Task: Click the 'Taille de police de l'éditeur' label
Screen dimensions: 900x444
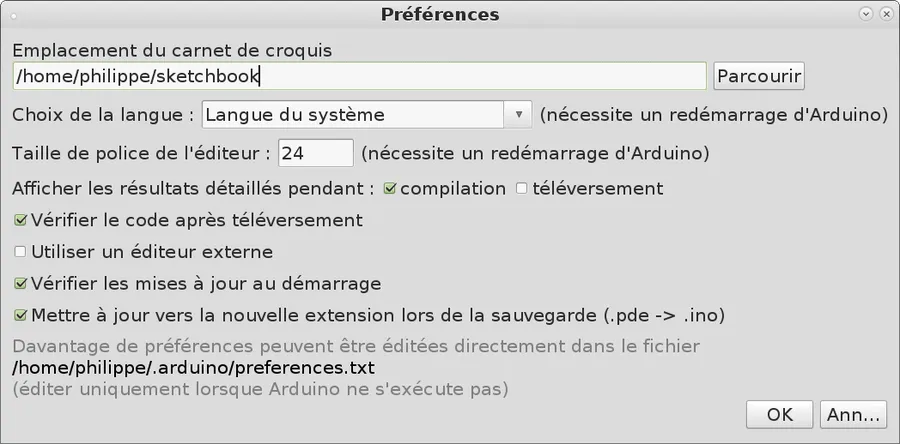Action: tap(141, 154)
